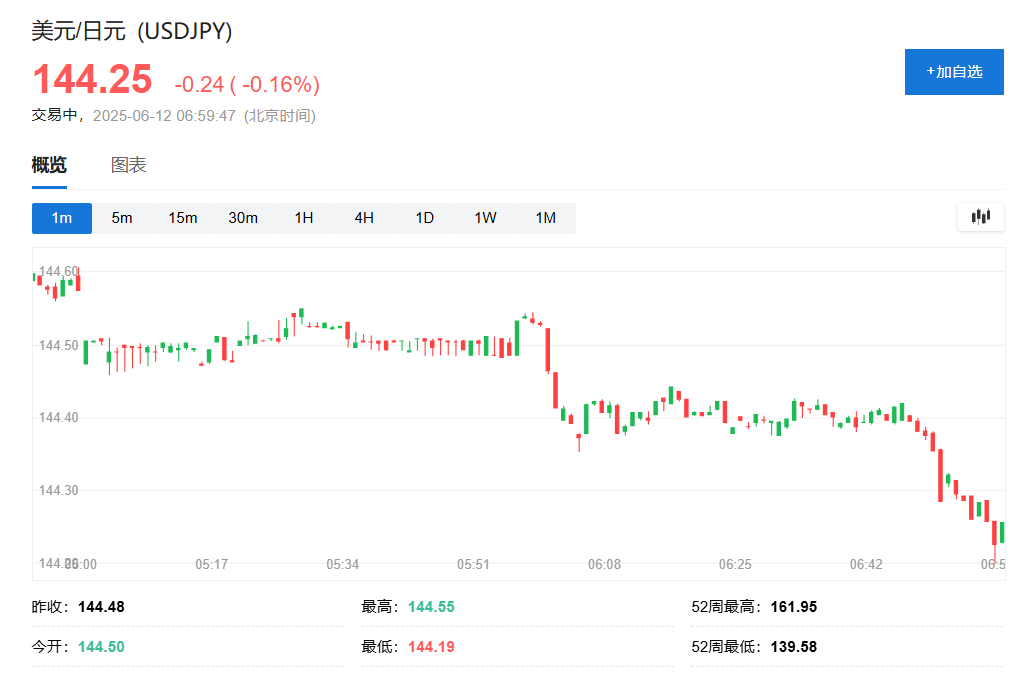Click the 昨收 value 144.48
The width and height of the screenshot is (1026, 678).
click(101, 607)
